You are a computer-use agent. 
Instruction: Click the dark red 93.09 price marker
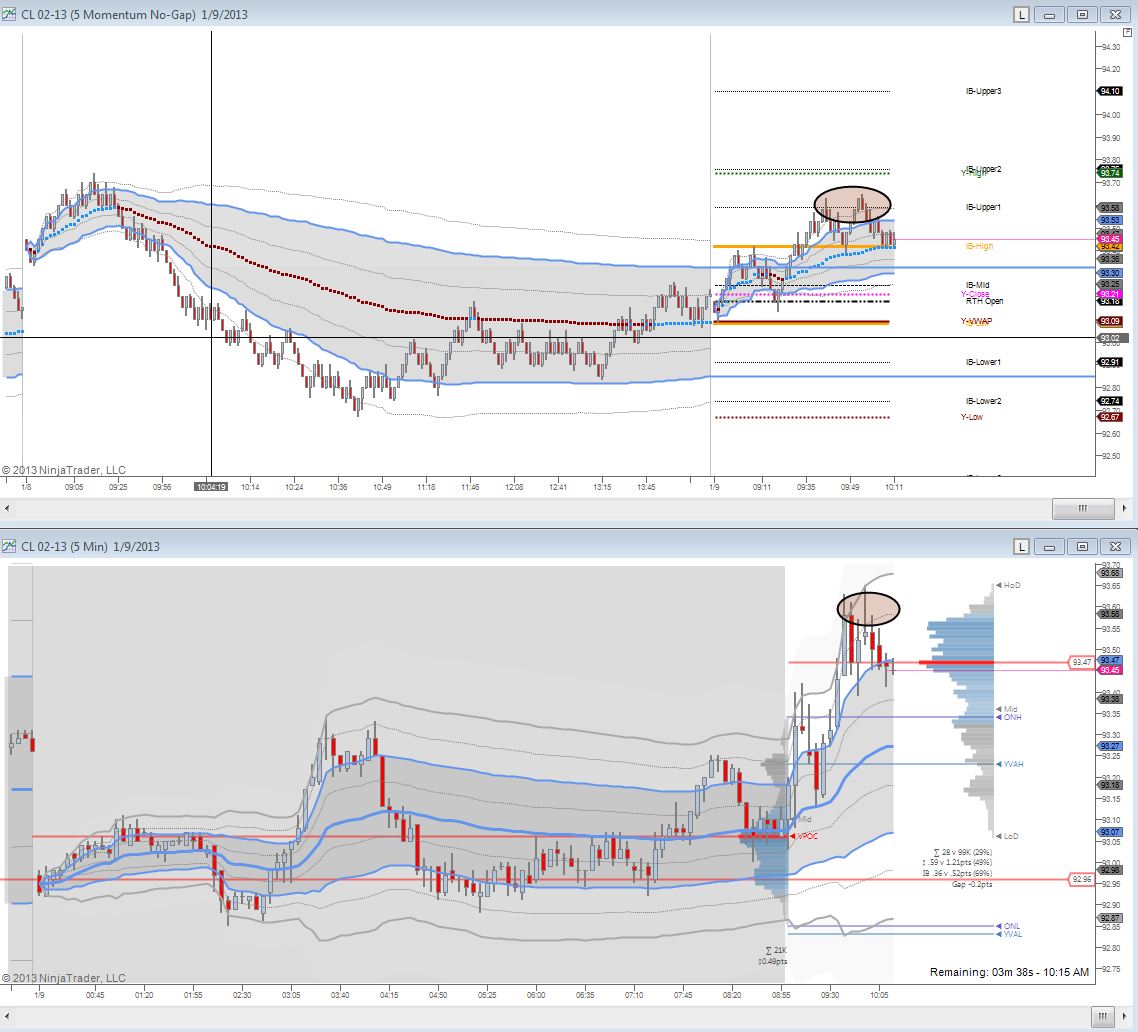[x=1110, y=322]
